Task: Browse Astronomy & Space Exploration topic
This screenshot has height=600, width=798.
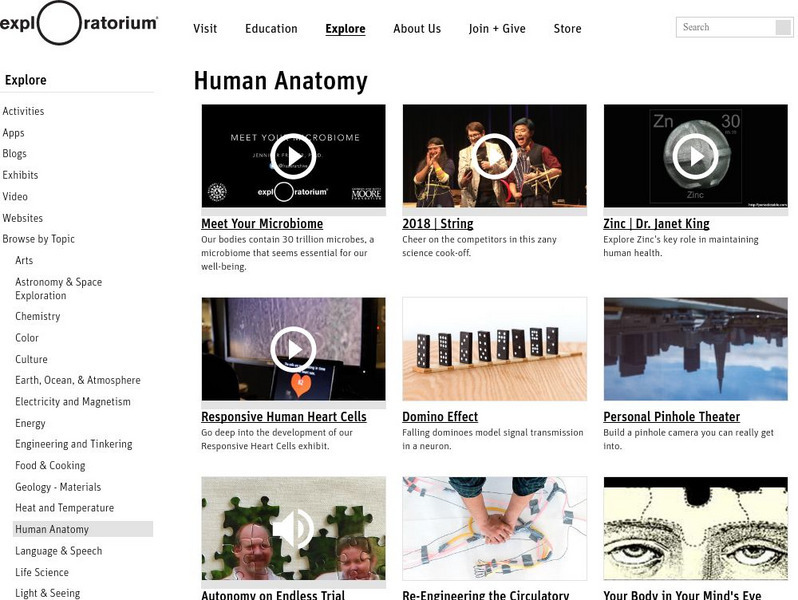Action: [x=59, y=289]
